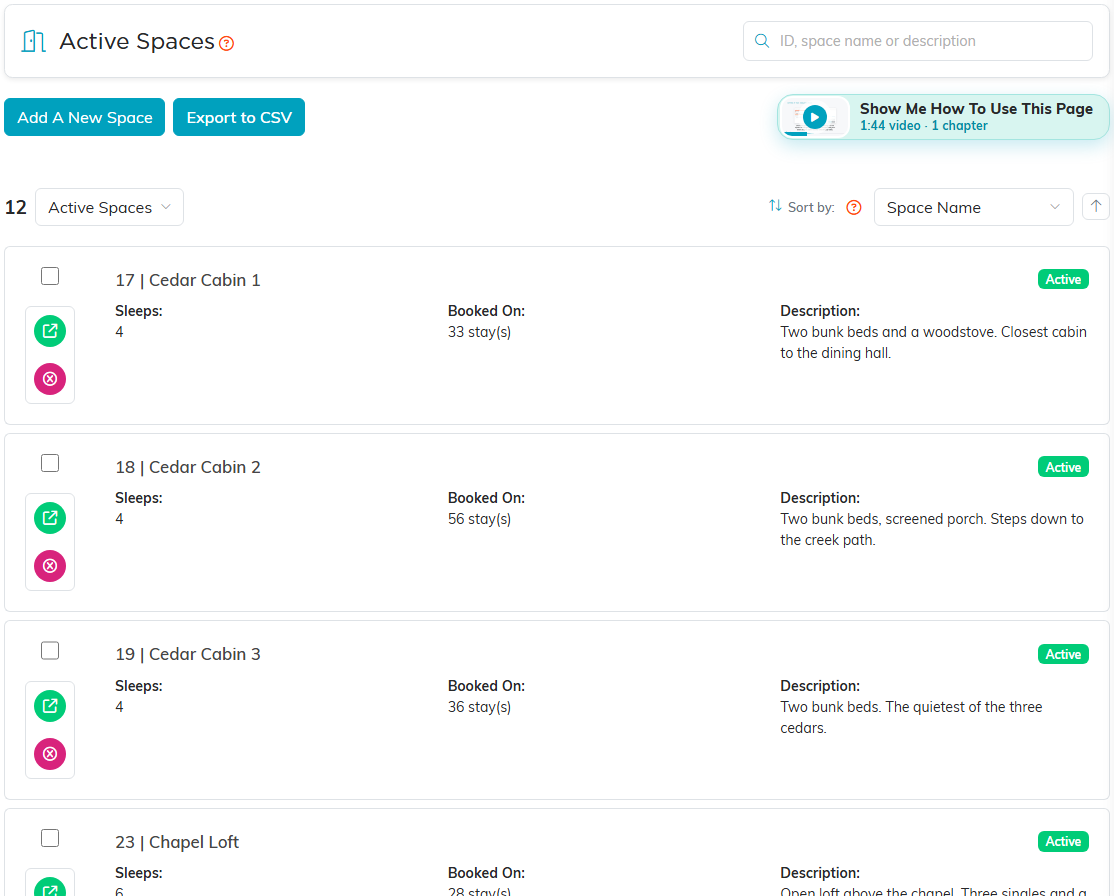Click the Sort by arrows icon
The height and width of the screenshot is (896, 1114).
click(775, 205)
